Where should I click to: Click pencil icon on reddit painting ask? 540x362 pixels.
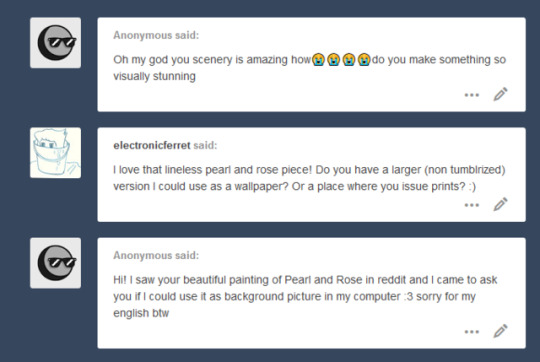(x=500, y=331)
